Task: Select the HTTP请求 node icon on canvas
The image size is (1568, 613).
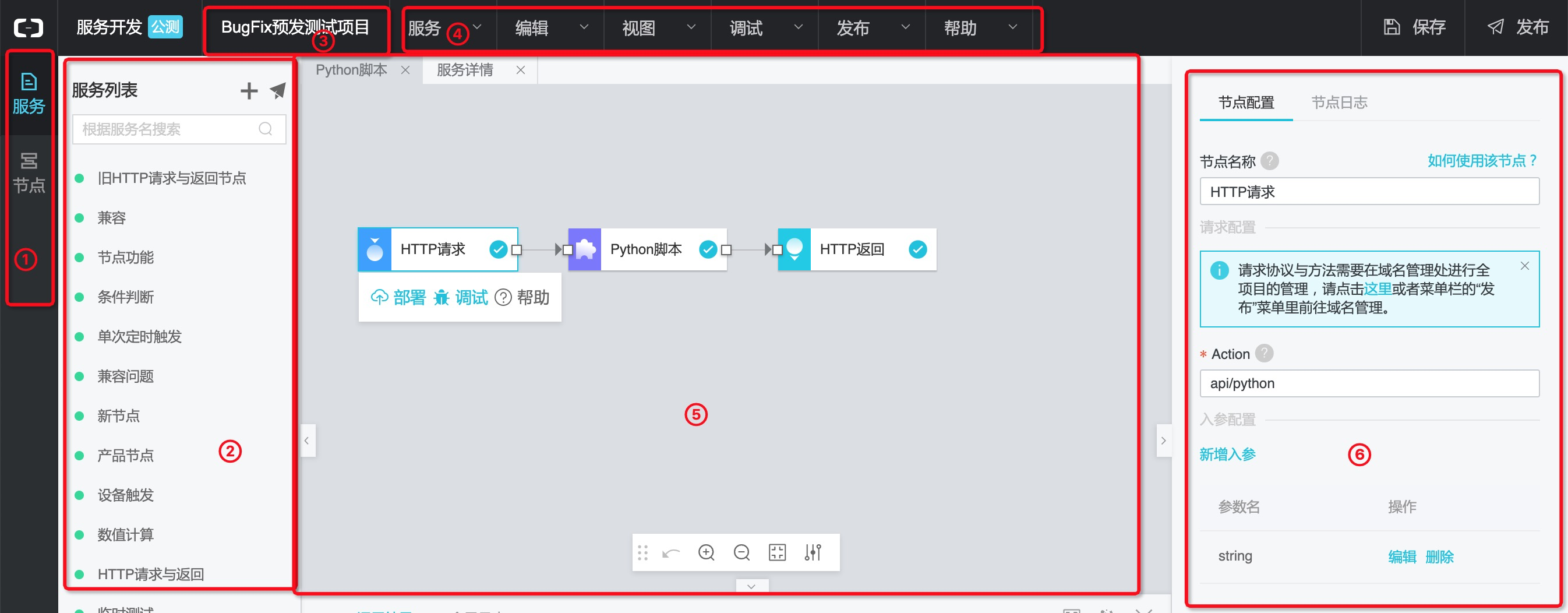Action: [375, 249]
